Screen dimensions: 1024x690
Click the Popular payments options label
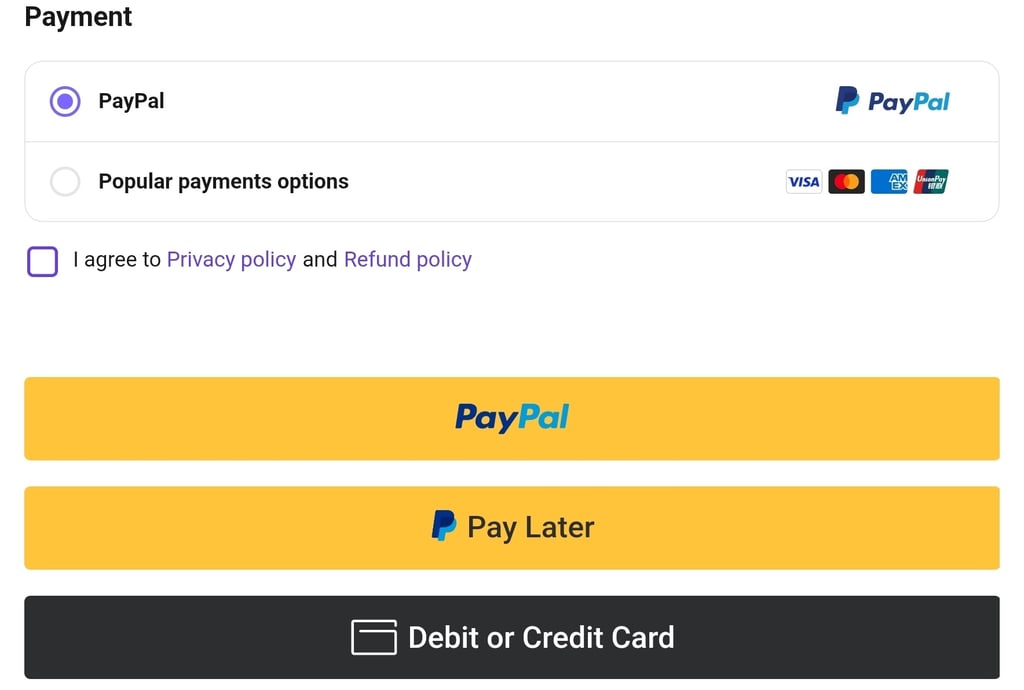pos(223,182)
